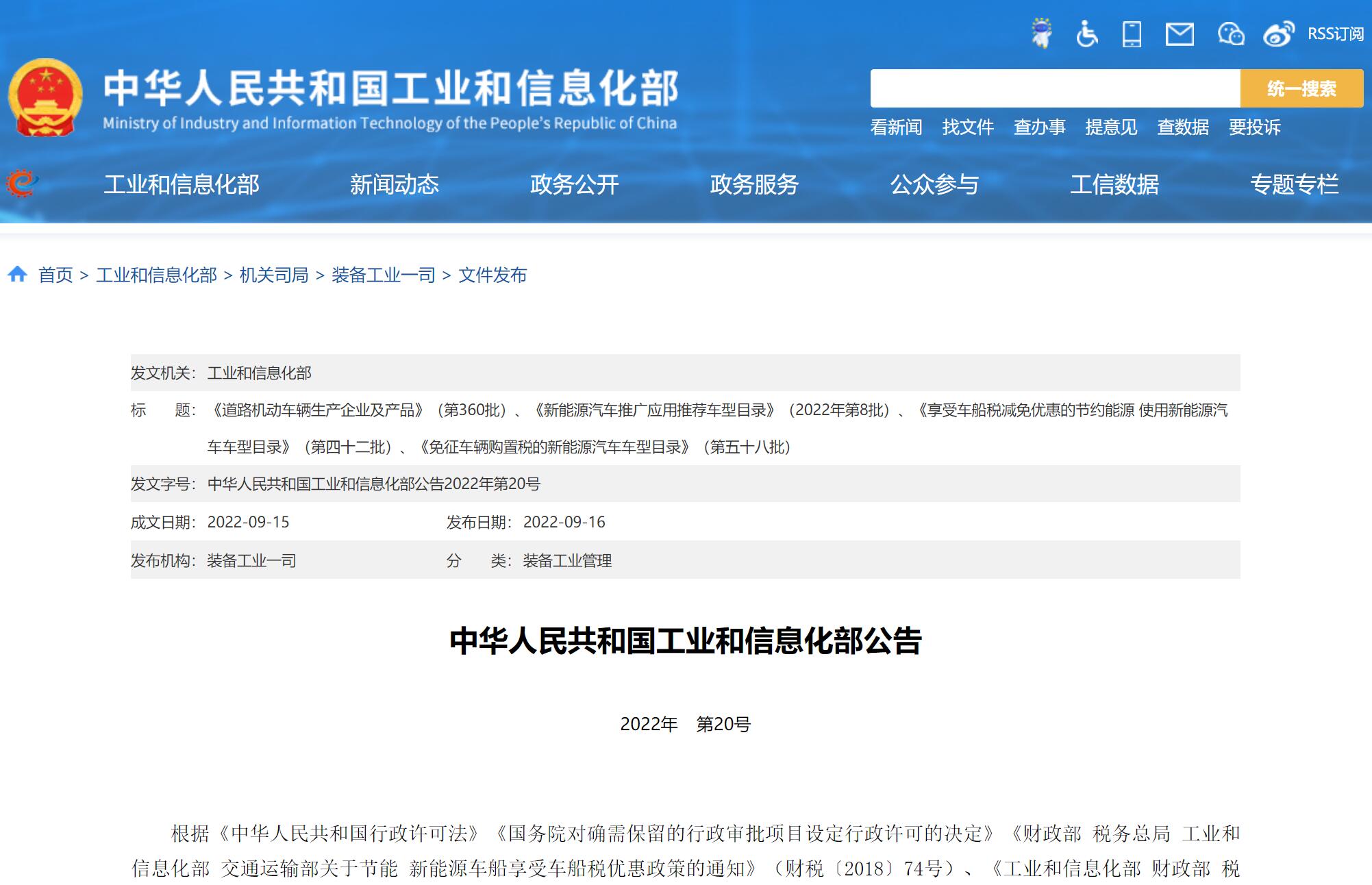Open the 查办事 quick link
The image size is (1372, 885).
click(1040, 127)
